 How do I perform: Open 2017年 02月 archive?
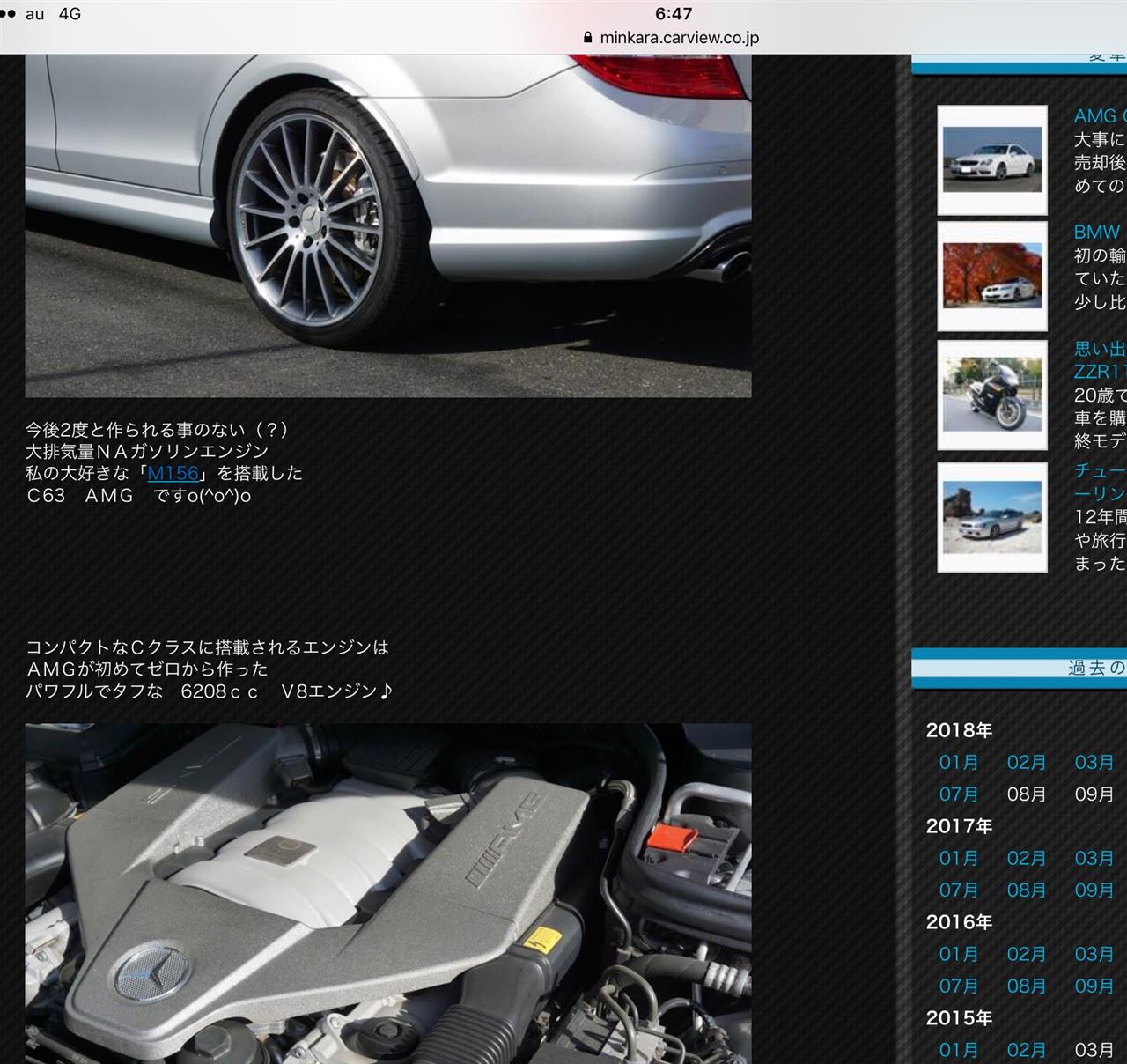1027,859
